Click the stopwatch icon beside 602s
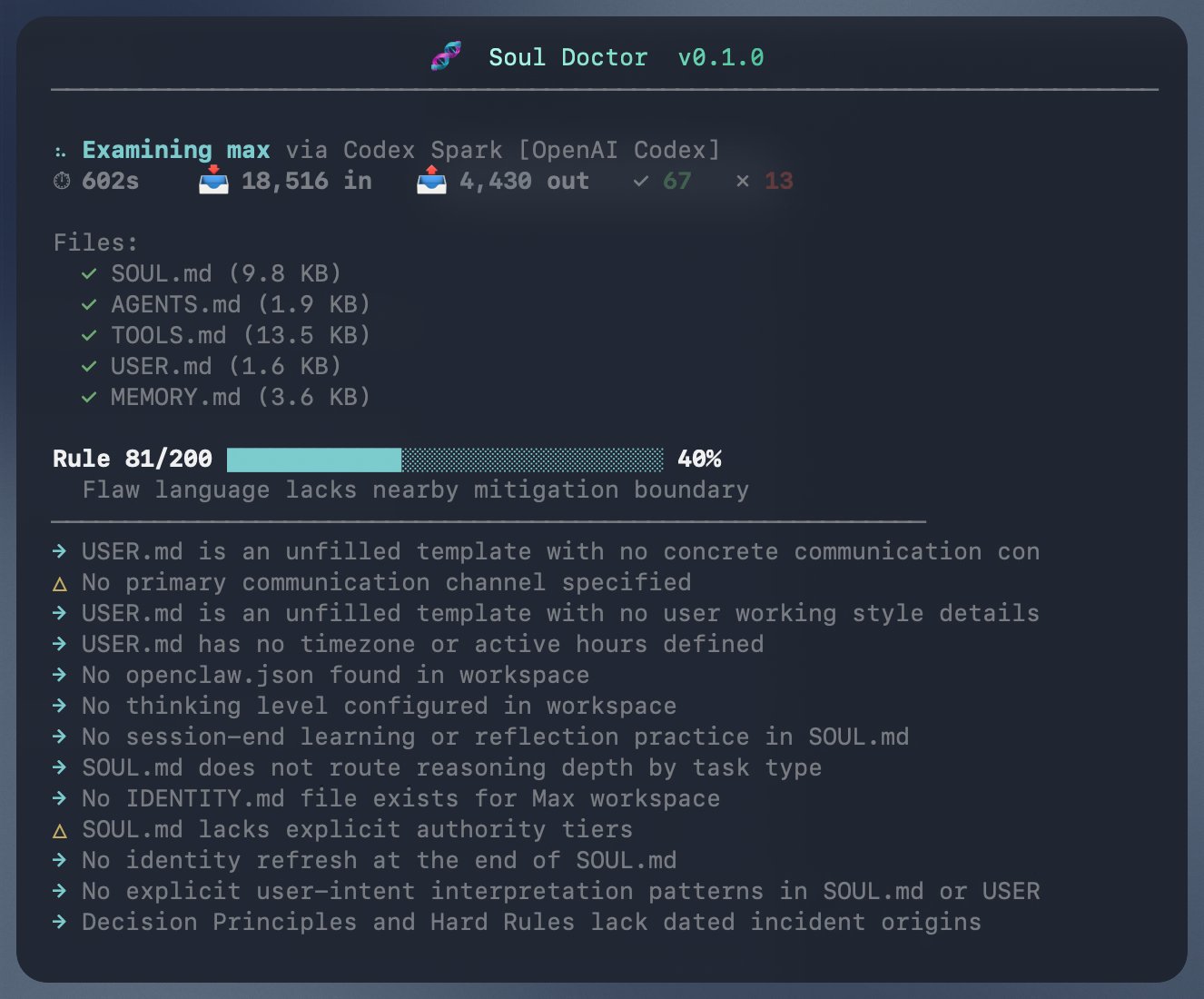 click(x=62, y=181)
